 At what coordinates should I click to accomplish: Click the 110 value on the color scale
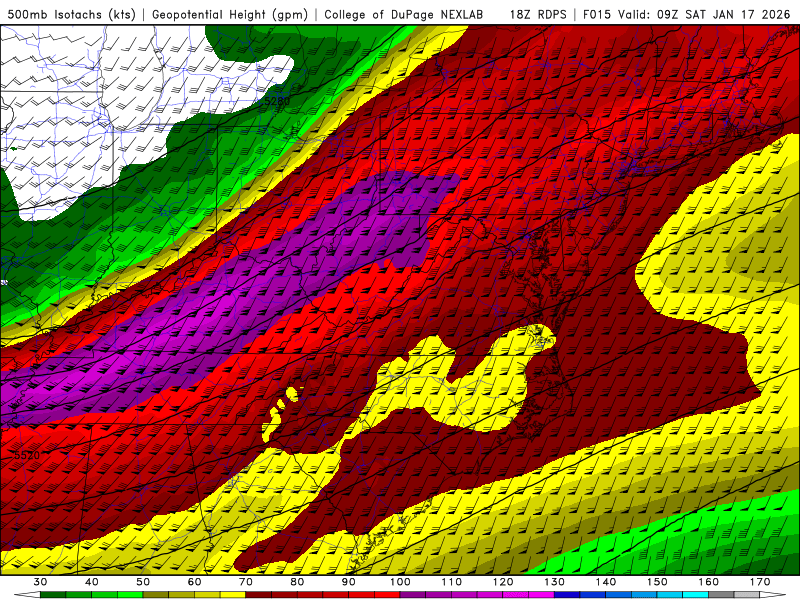coord(452,582)
